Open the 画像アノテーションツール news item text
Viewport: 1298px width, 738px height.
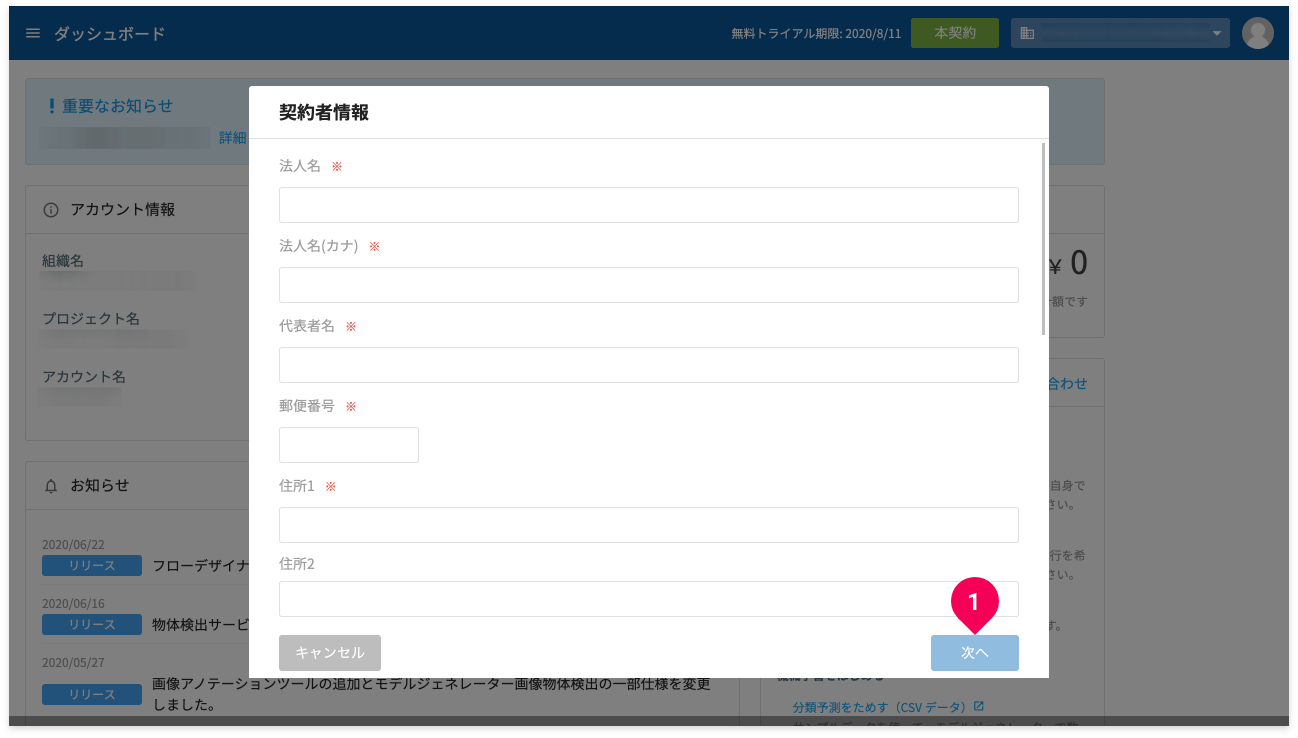click(x=432, y=694)
